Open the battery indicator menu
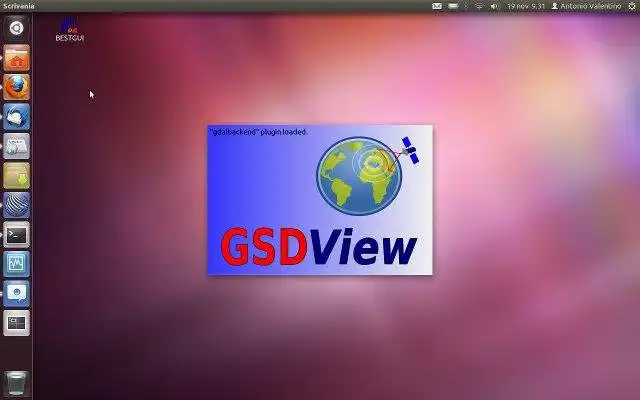Image resolution: width=640 pixels, height=400 pixels. [453, 6]
